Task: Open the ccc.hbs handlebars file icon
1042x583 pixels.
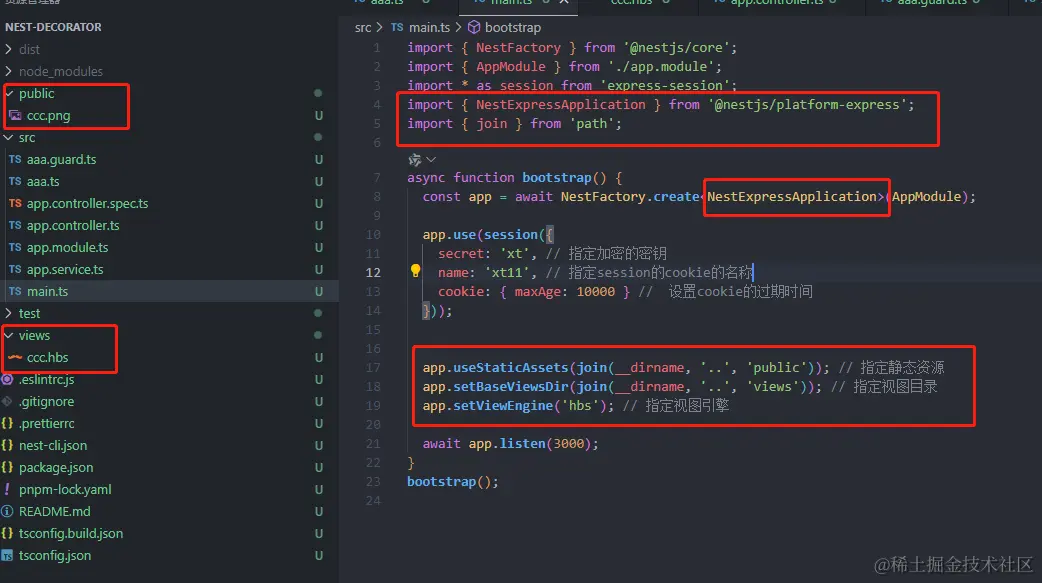Action: coord(15,358)
